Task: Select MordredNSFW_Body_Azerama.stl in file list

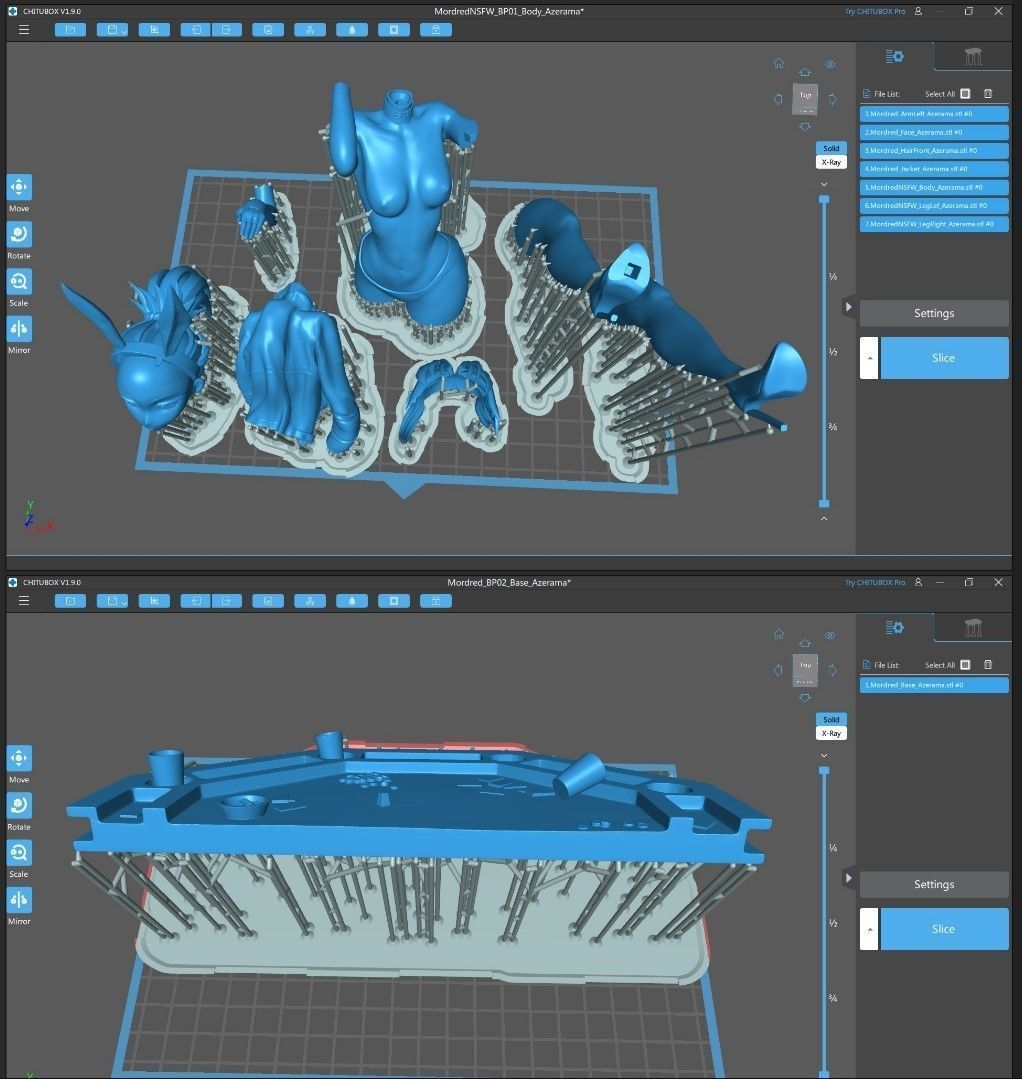Action: click(934, 187)
